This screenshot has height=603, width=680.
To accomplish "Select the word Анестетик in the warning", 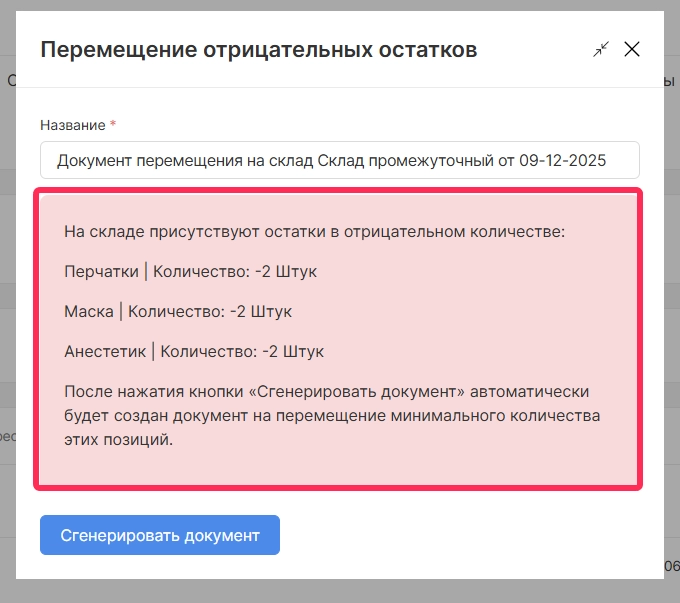I will [104, 351].
